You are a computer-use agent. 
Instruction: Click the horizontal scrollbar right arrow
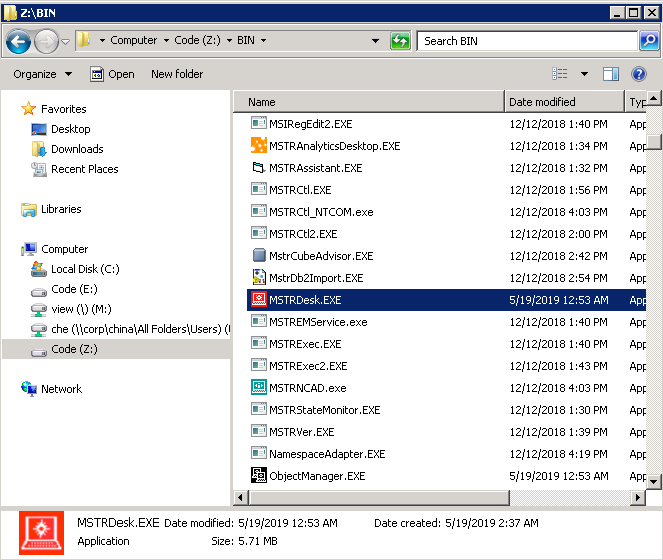pyautogui.click(x=638, y=498)
